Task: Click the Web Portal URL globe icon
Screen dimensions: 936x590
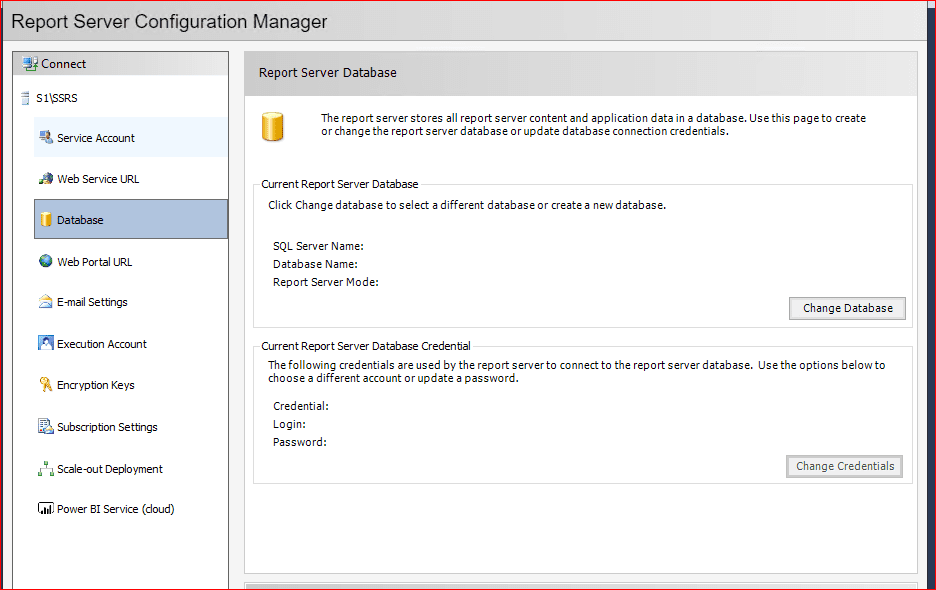Action: pos(45,262)
